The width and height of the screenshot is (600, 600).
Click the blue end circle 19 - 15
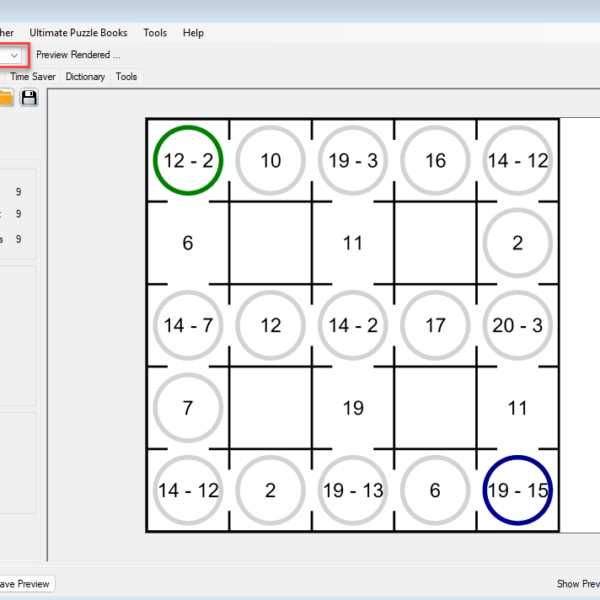(517, 490)
